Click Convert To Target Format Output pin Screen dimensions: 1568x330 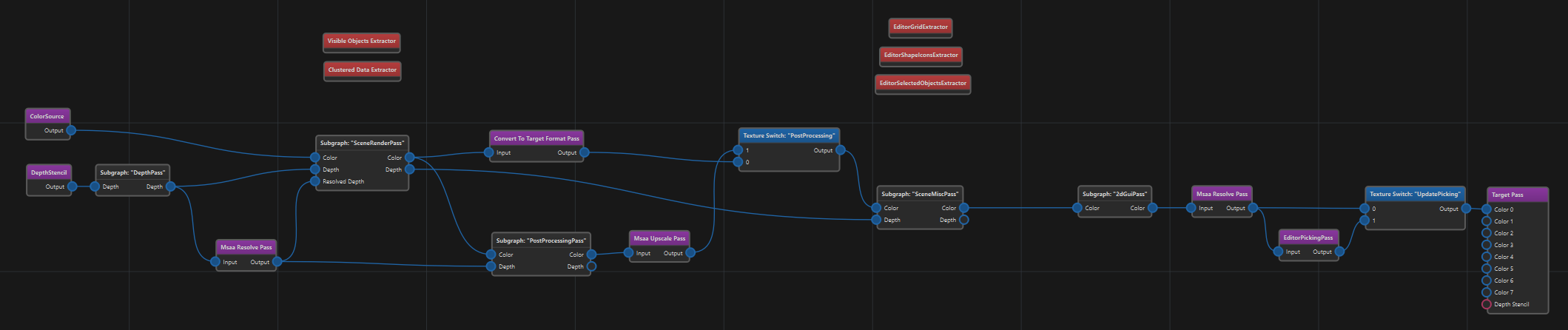click(x=585, y=152)
